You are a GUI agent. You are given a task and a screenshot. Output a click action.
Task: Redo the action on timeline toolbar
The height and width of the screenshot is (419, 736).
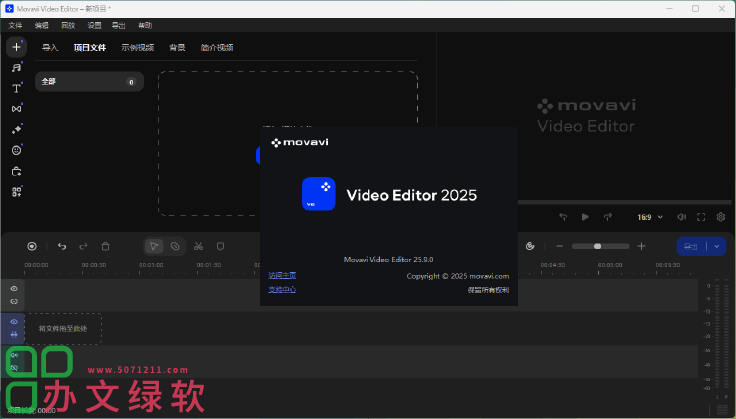click(84, 246)
